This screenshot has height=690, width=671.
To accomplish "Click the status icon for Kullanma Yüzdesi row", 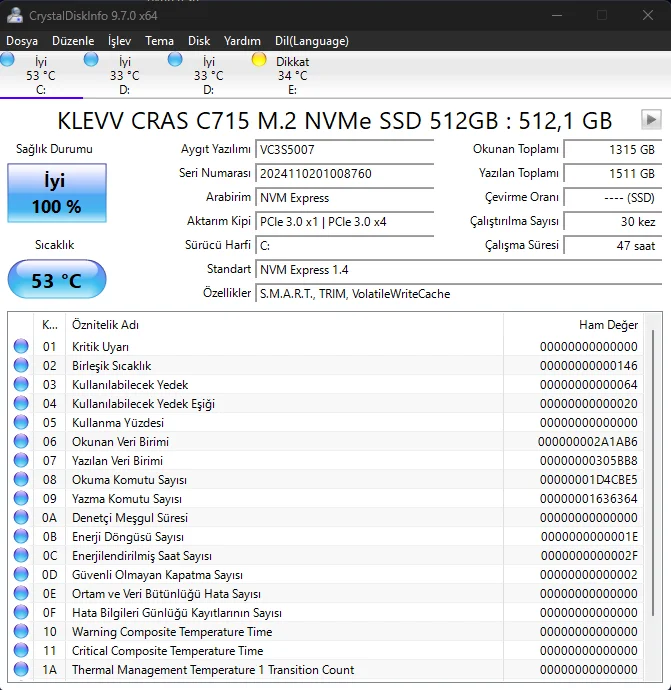I will click(21, 422).
